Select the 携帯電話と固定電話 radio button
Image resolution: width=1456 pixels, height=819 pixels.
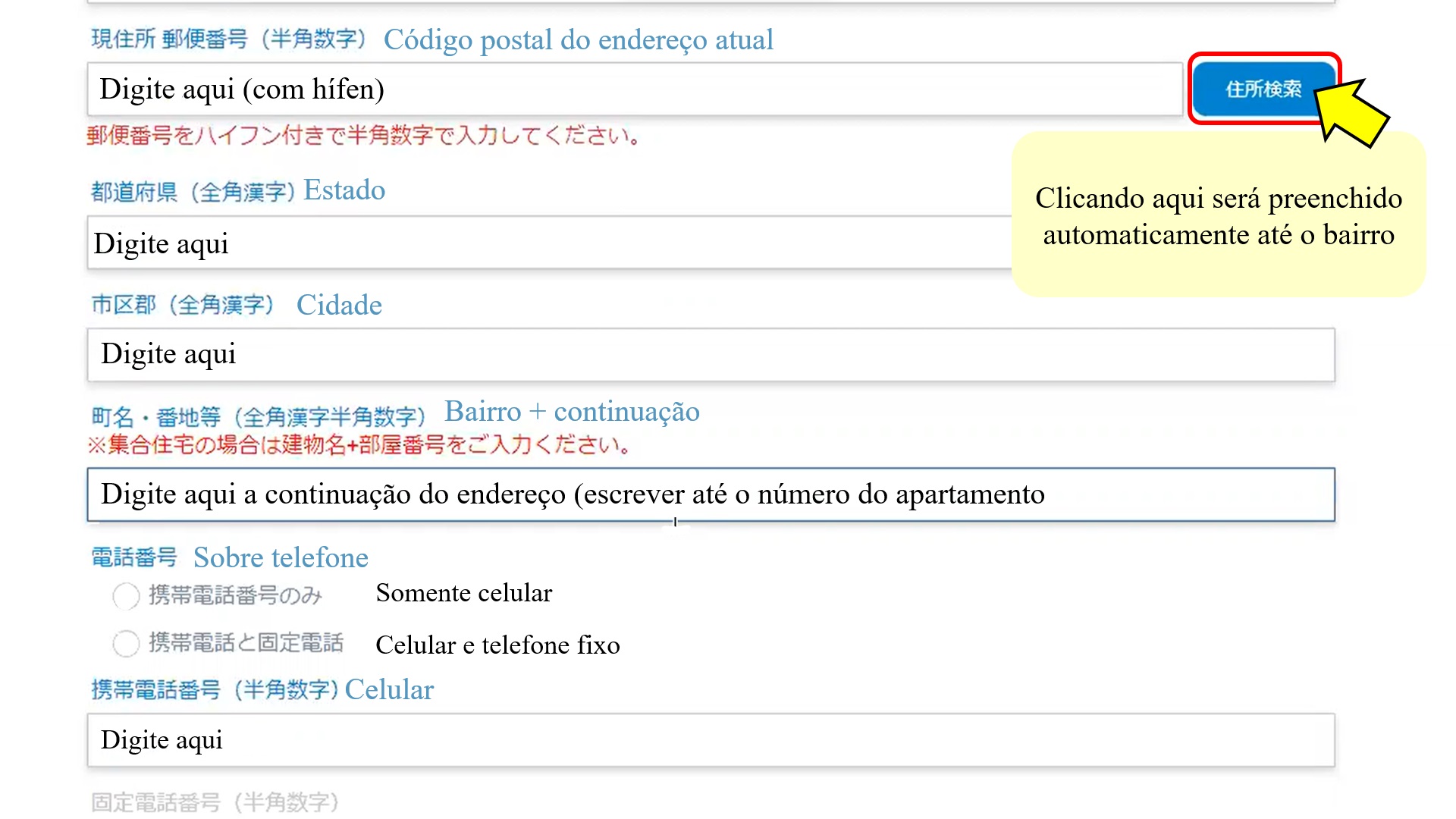(126, 644)
